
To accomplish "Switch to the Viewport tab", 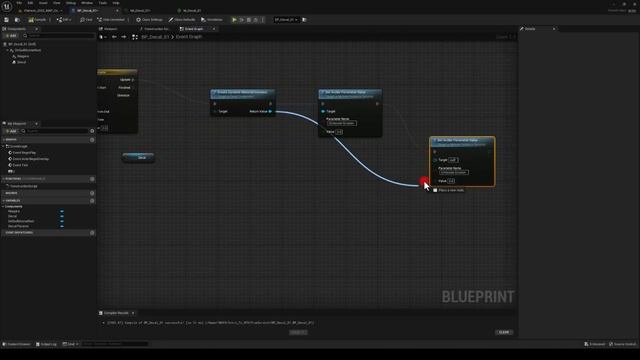I will pos(108,29).
